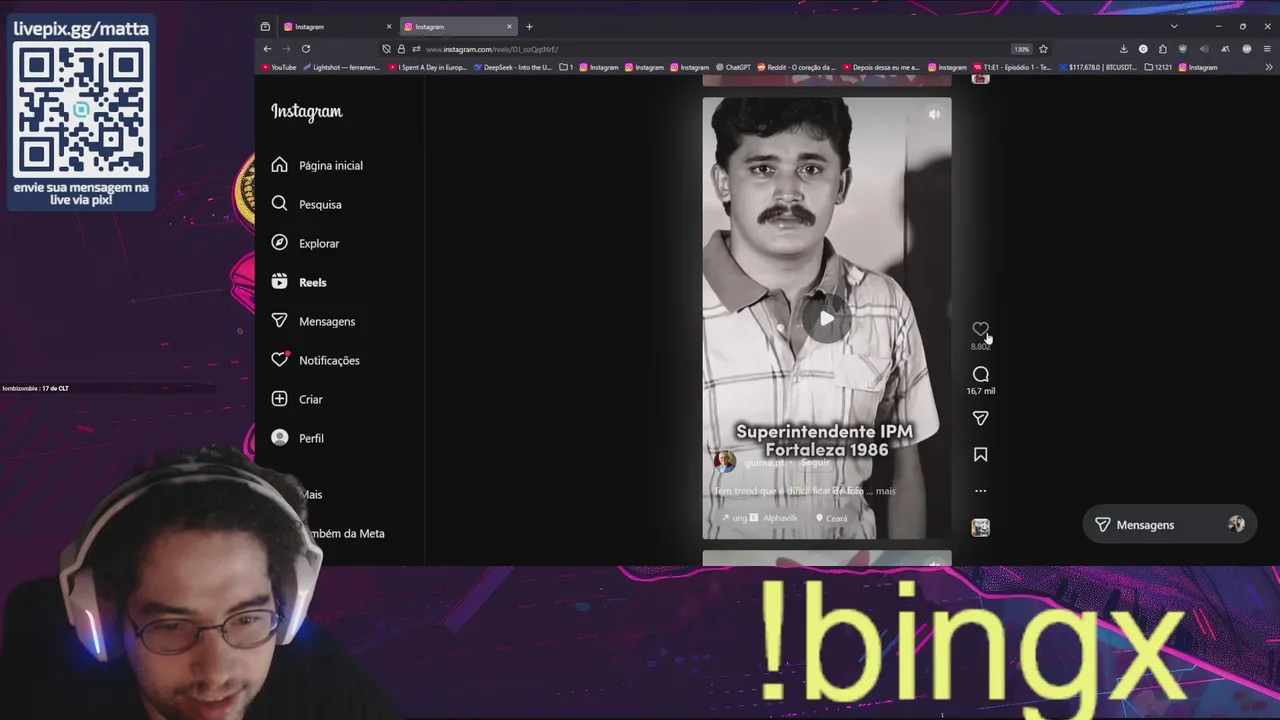Click the Instagram logo in sidebar
This screenshot has height=720, width=1280.
306,112
